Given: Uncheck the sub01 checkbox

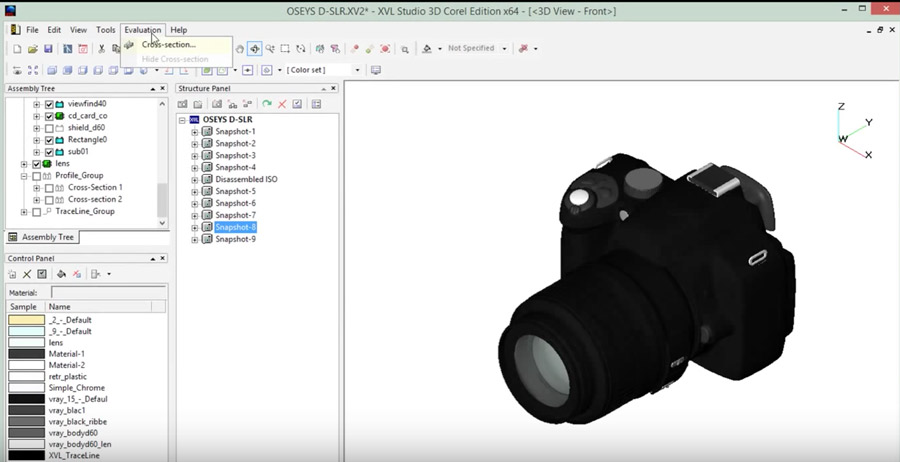Looking at the screenshot, I should (x=49, y=153).
